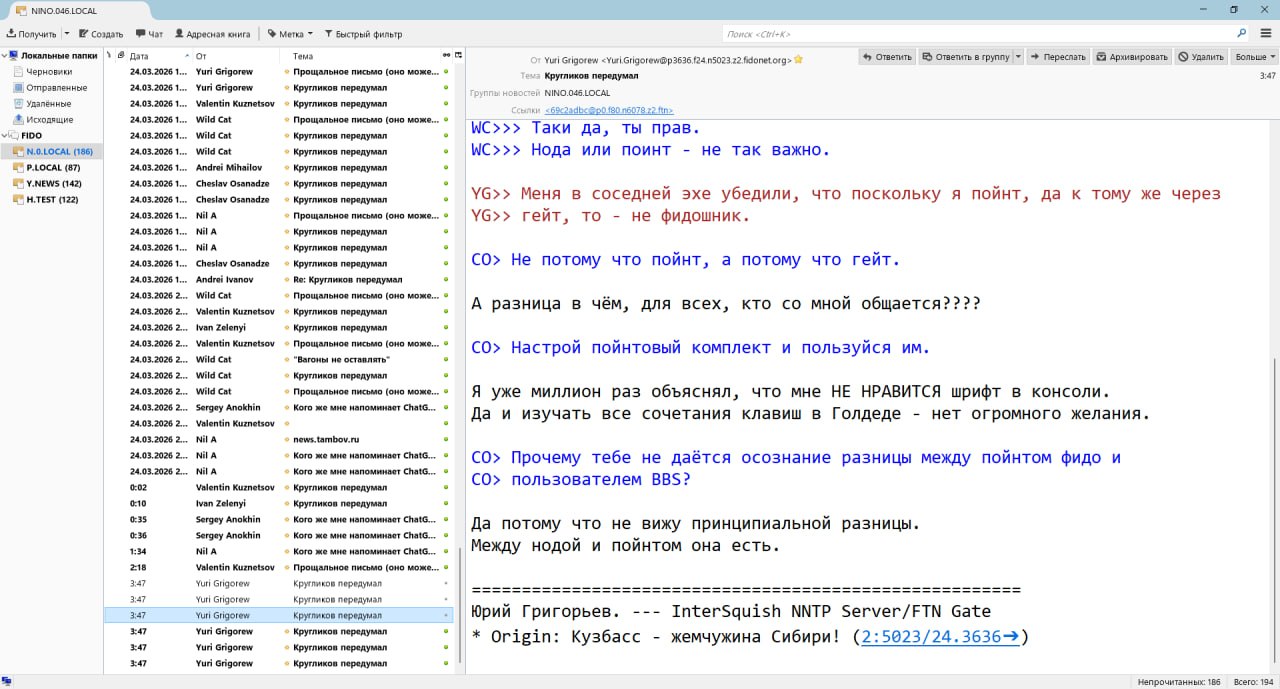Image resolution: width=1280 pixels, height=689 pixels.
Task: Open the hamburger application menu
Action: pos(1266,34)
